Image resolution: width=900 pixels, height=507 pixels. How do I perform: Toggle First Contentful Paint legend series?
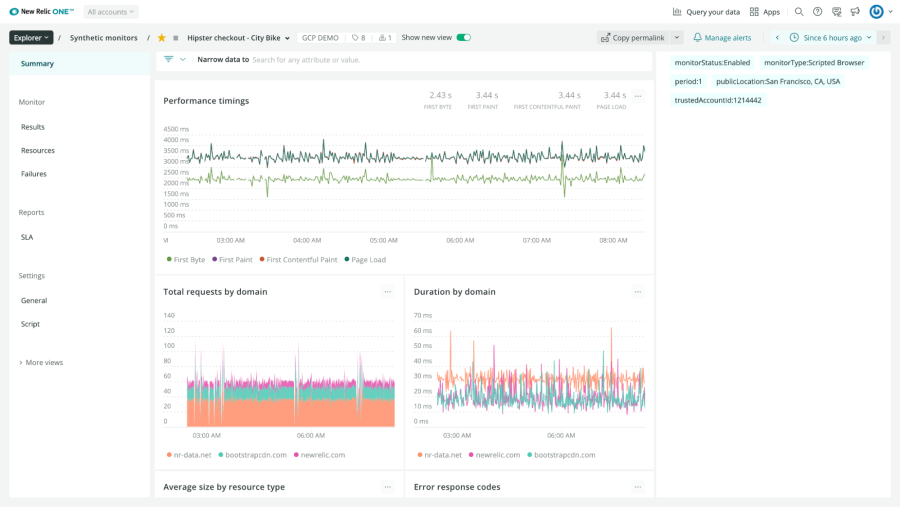298,260
